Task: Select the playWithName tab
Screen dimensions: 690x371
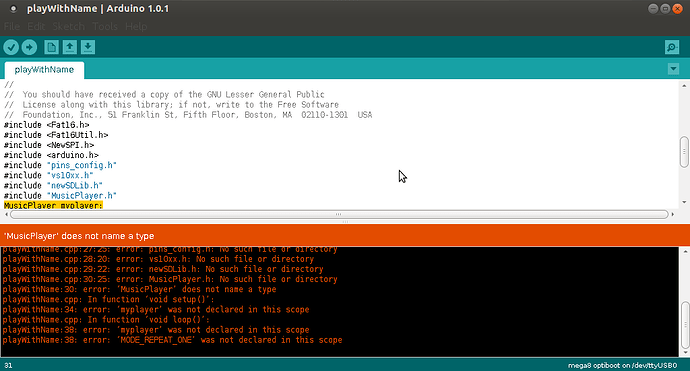Action: tap(44, 70)
